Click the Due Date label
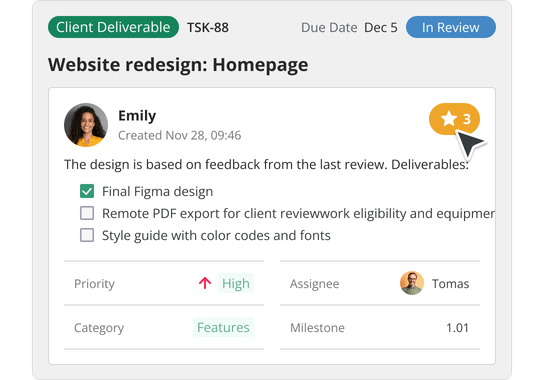Image resolution: width=544 pixels, height=380 pixels. pos(329,27)
